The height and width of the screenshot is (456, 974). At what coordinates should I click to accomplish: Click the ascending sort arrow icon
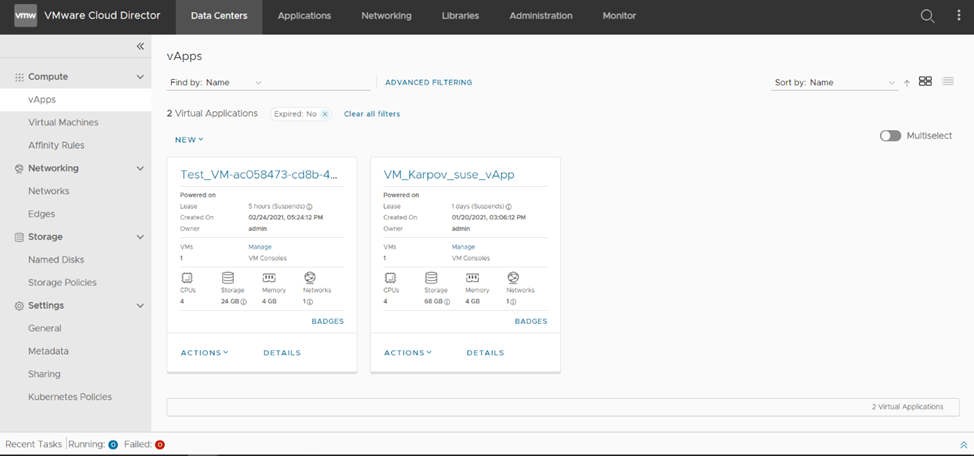click(x=907, y=83)
